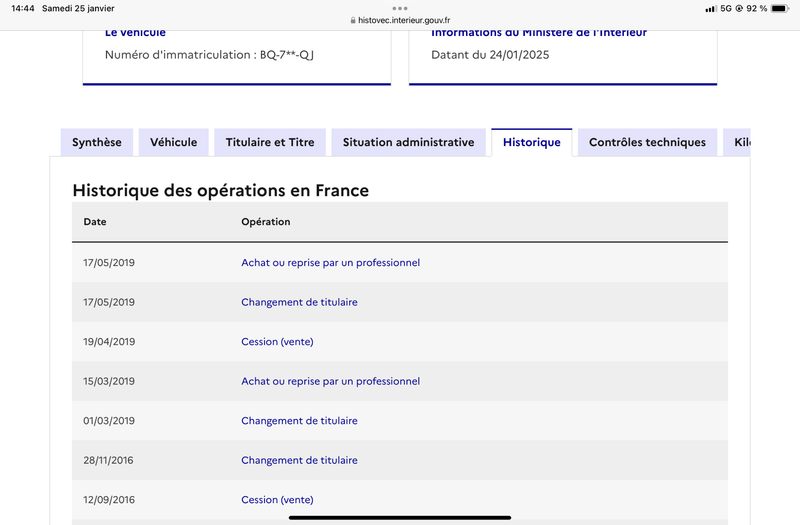Click the date 15/03/2019 cell
Screen dimensions: 800x525
(109, 381)
